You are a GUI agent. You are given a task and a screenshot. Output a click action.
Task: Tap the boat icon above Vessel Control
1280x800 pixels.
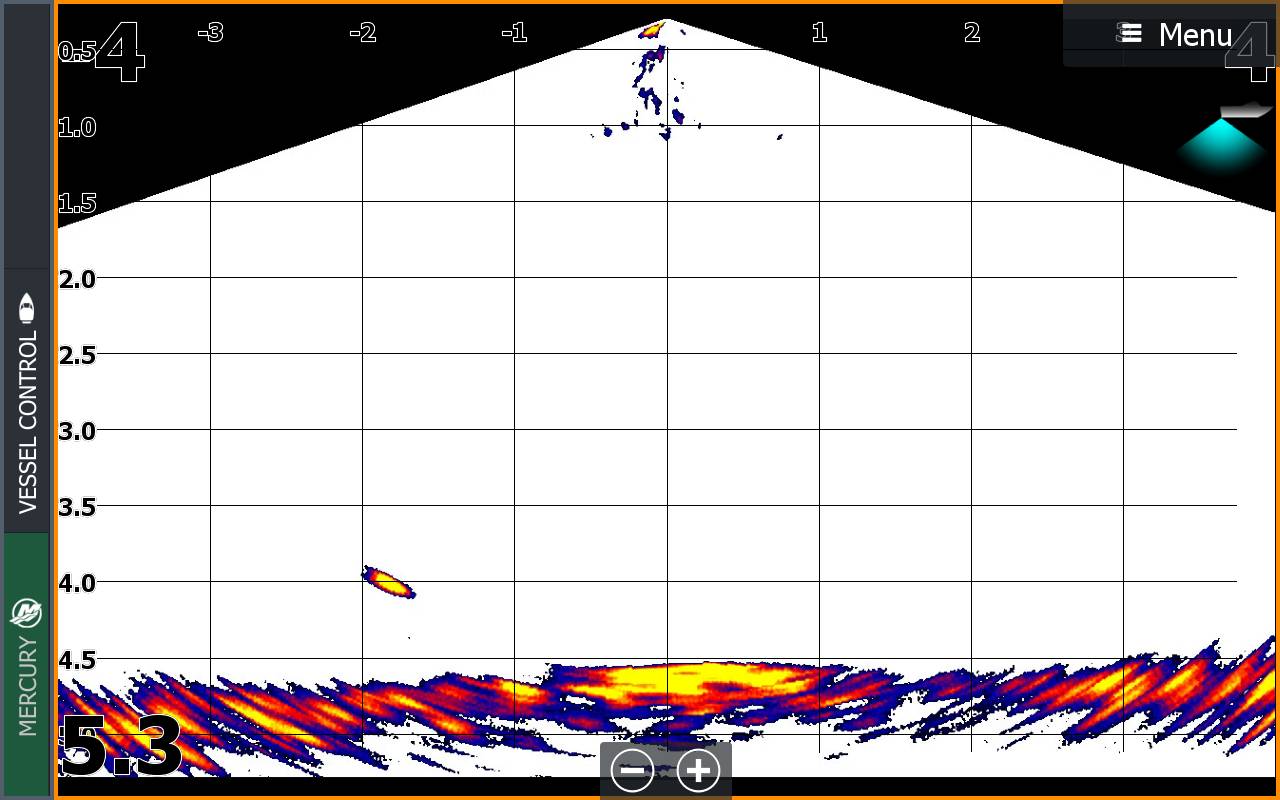tap(27, 309)
